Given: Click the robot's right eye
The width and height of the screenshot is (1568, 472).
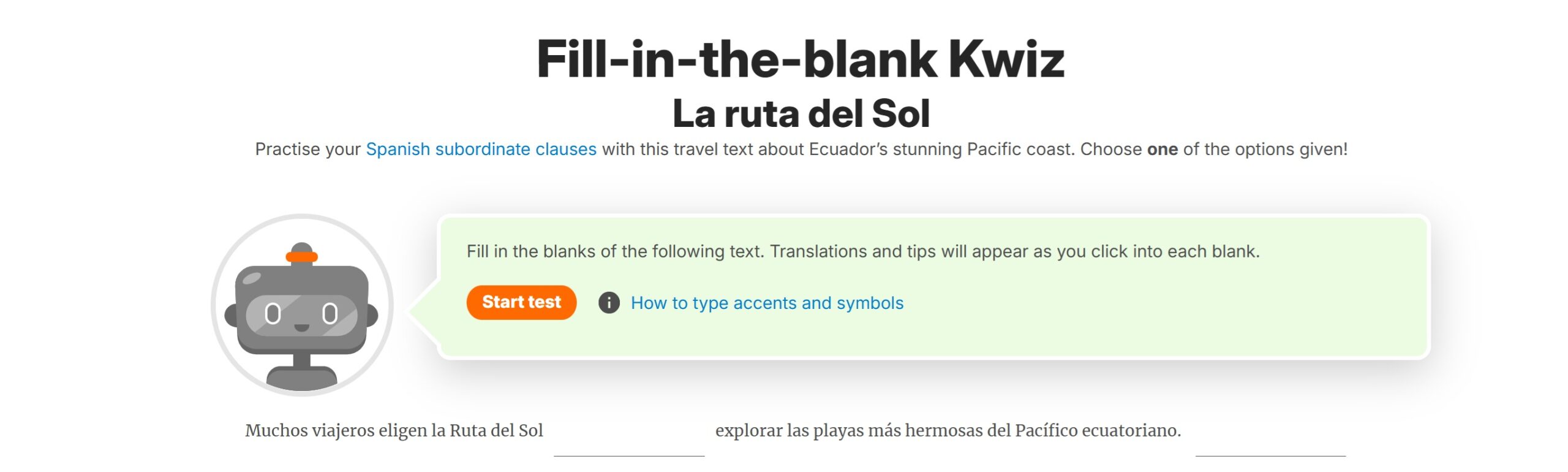Looking at the screenshot, I should [x=330, y=314].
